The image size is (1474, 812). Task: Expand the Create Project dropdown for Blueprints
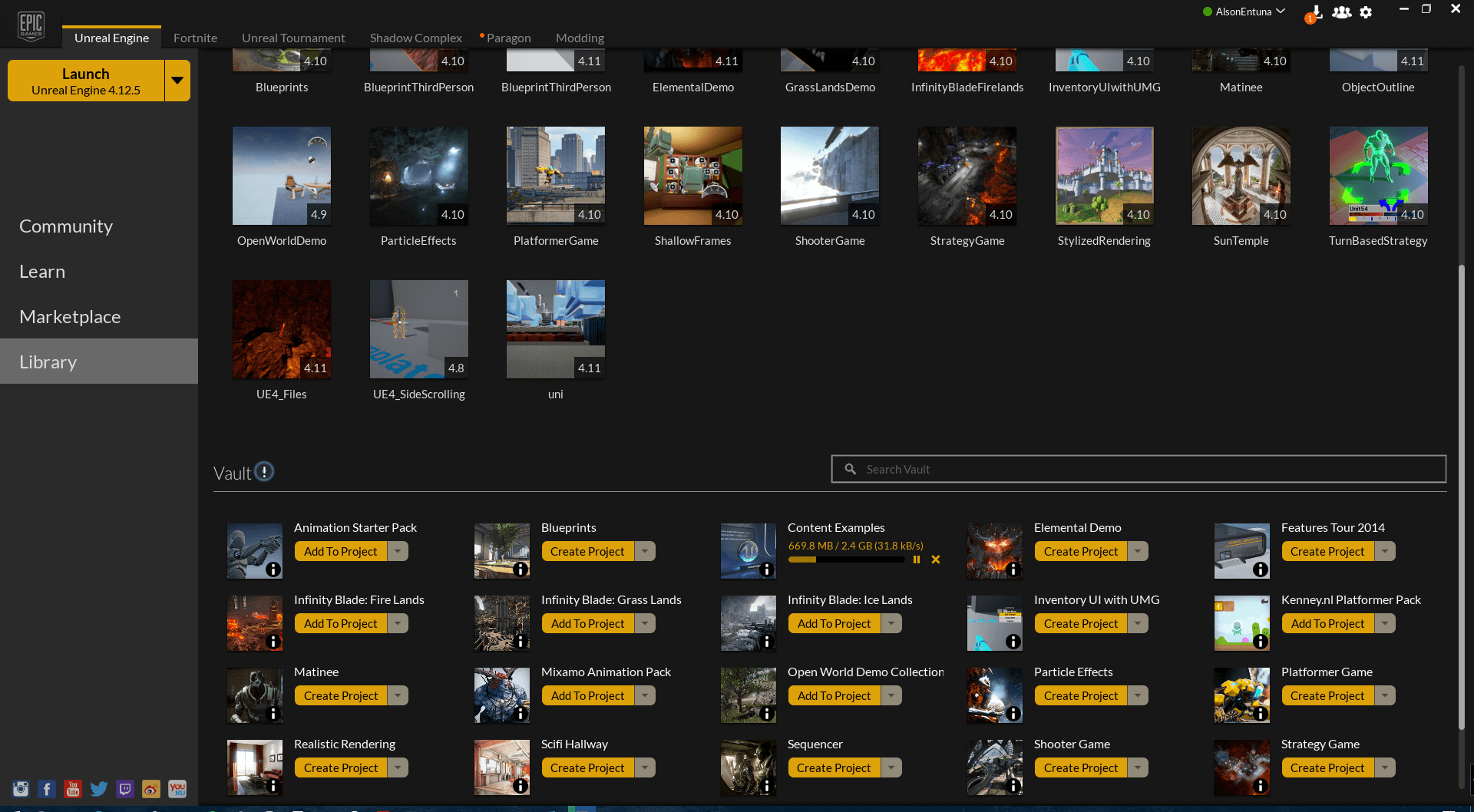point(646,550)
